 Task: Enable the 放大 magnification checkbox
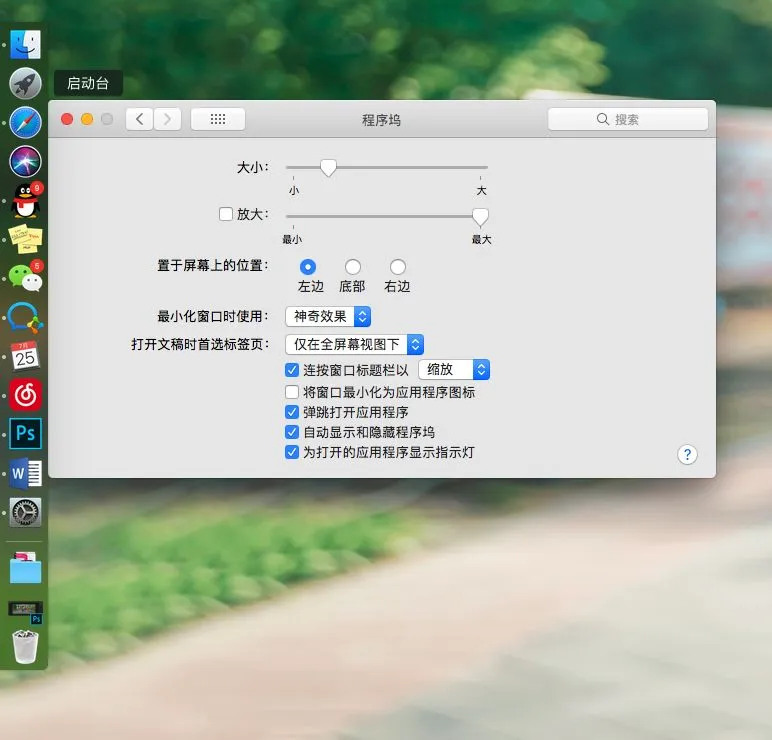click(225, 214)
